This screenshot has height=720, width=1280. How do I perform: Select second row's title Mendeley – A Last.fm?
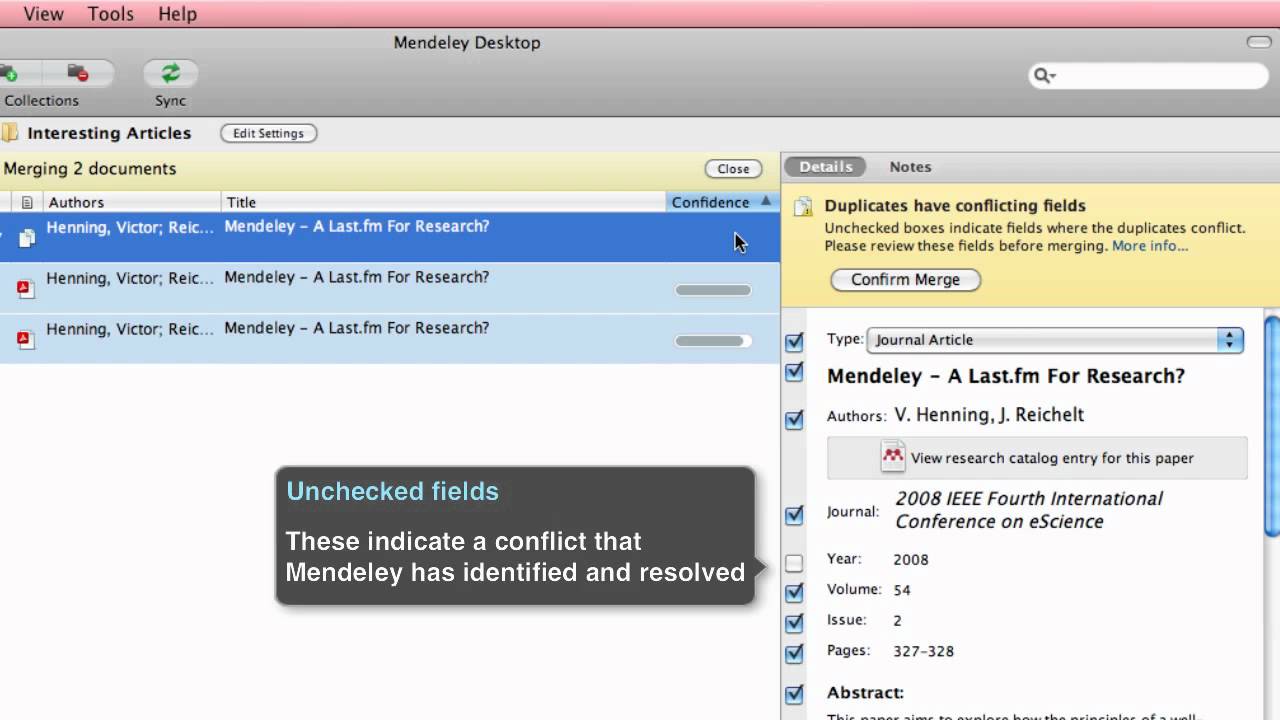tap(356, 277)
